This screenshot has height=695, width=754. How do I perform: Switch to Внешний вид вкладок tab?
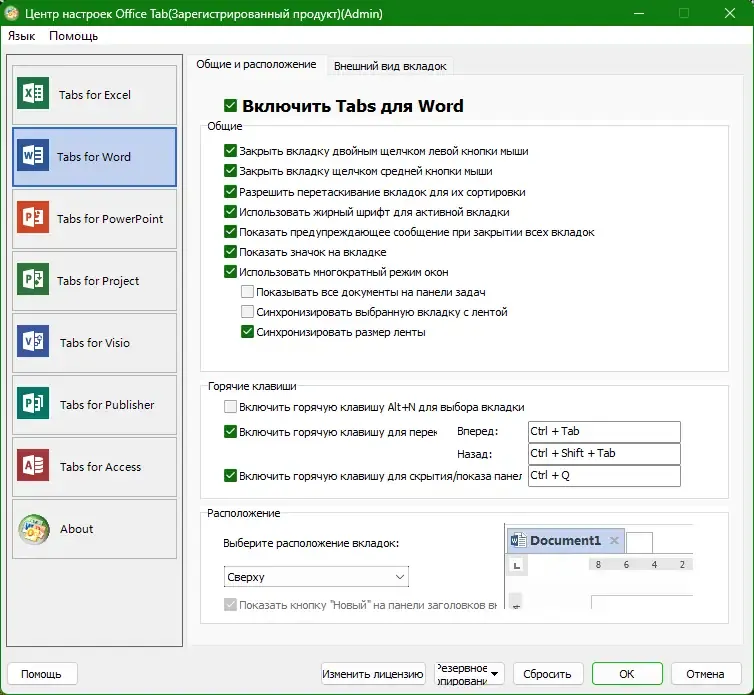(x=390, y=66)
